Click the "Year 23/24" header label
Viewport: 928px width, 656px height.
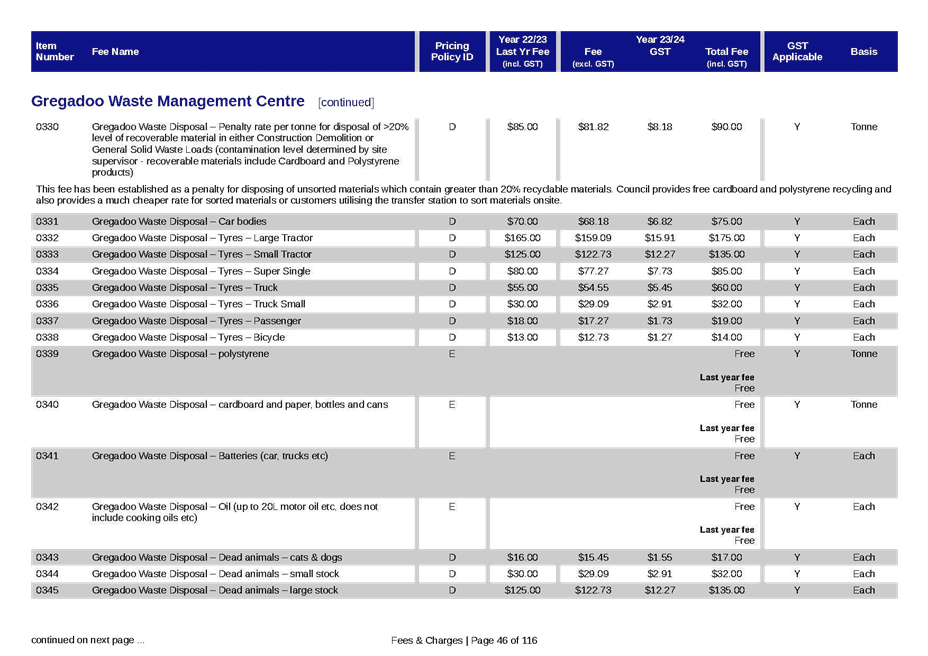tap(660, 40)
